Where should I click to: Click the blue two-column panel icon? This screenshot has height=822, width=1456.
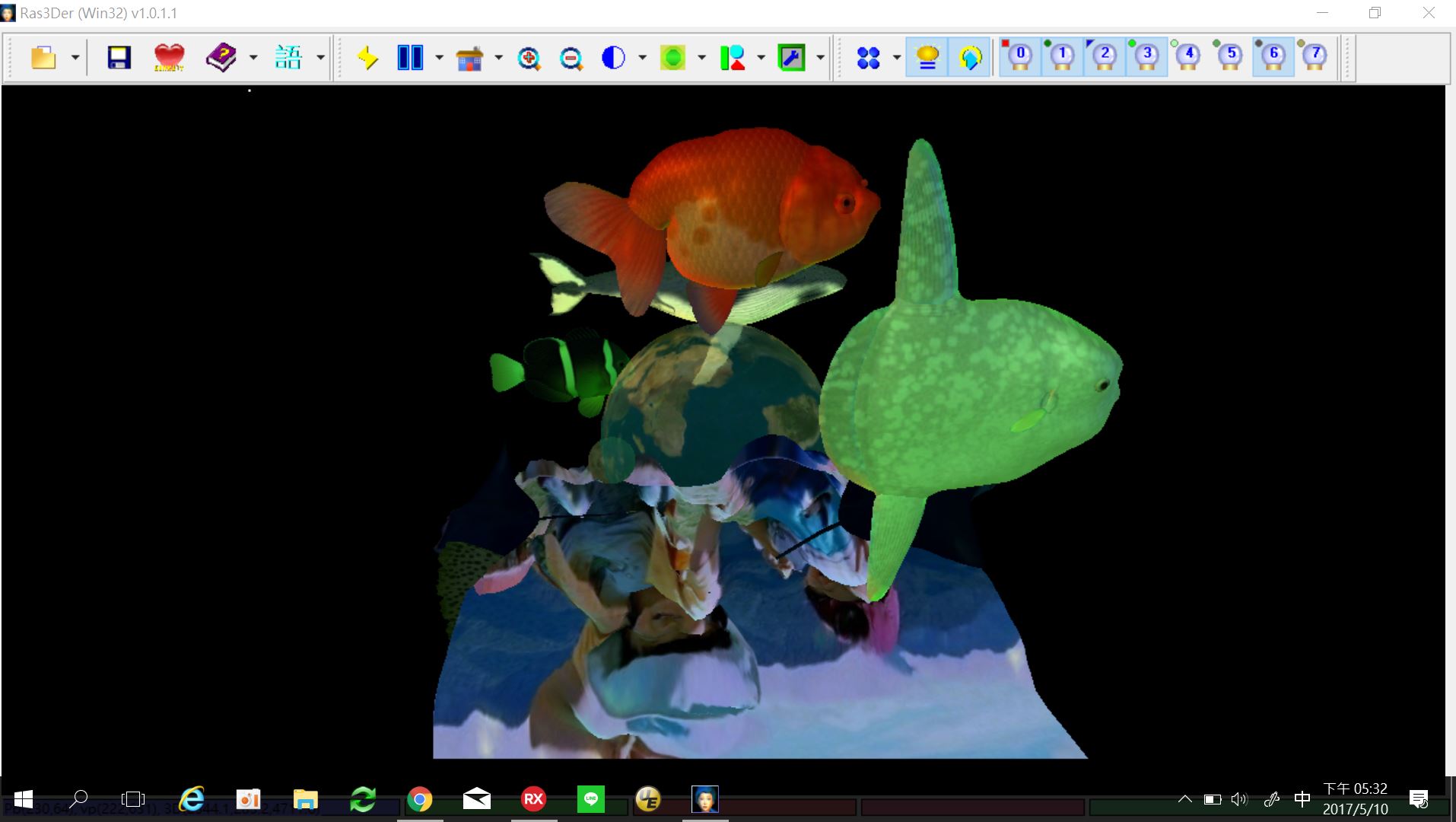(410, 58)
